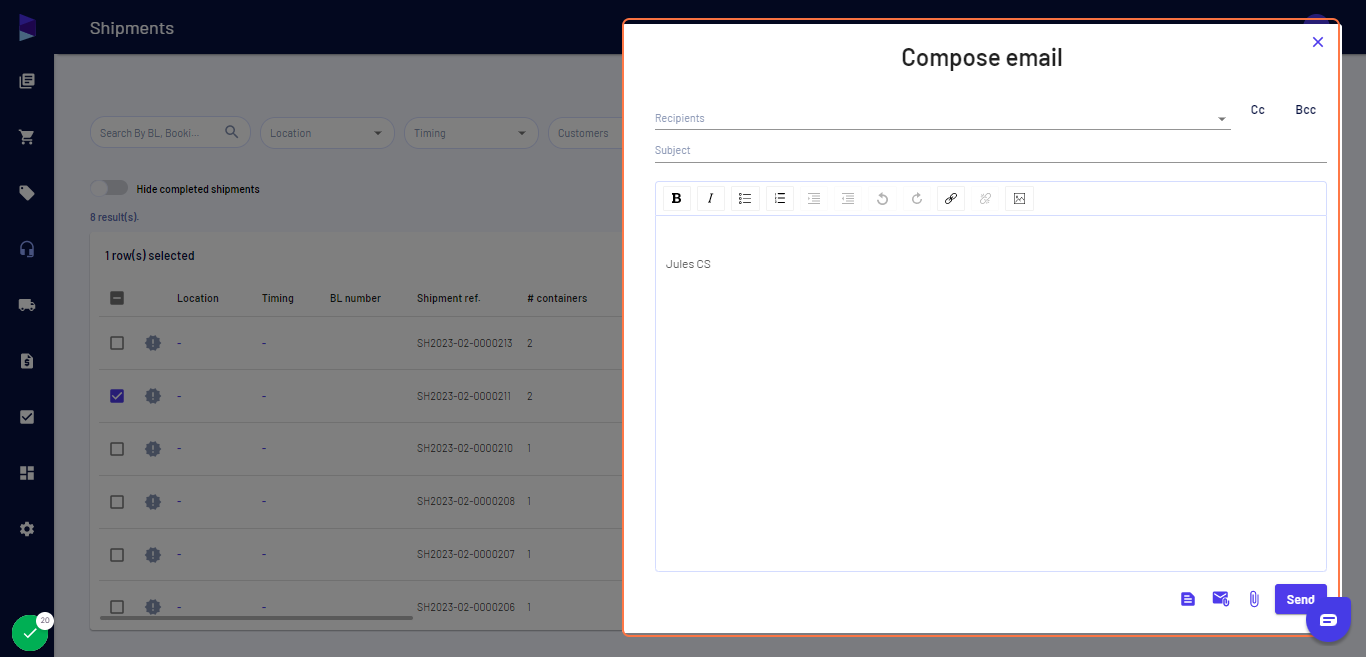Uncheck the row SH2023-02-0000211
Image resolution: width=1366 pixels, height=657 pixels.
pyautogui.click(x=117, y=396)
